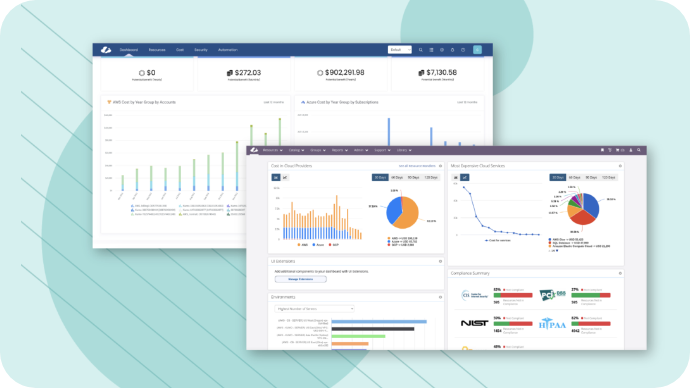Click the blue Azure legend swatch under bar chart

click(314, 245)
